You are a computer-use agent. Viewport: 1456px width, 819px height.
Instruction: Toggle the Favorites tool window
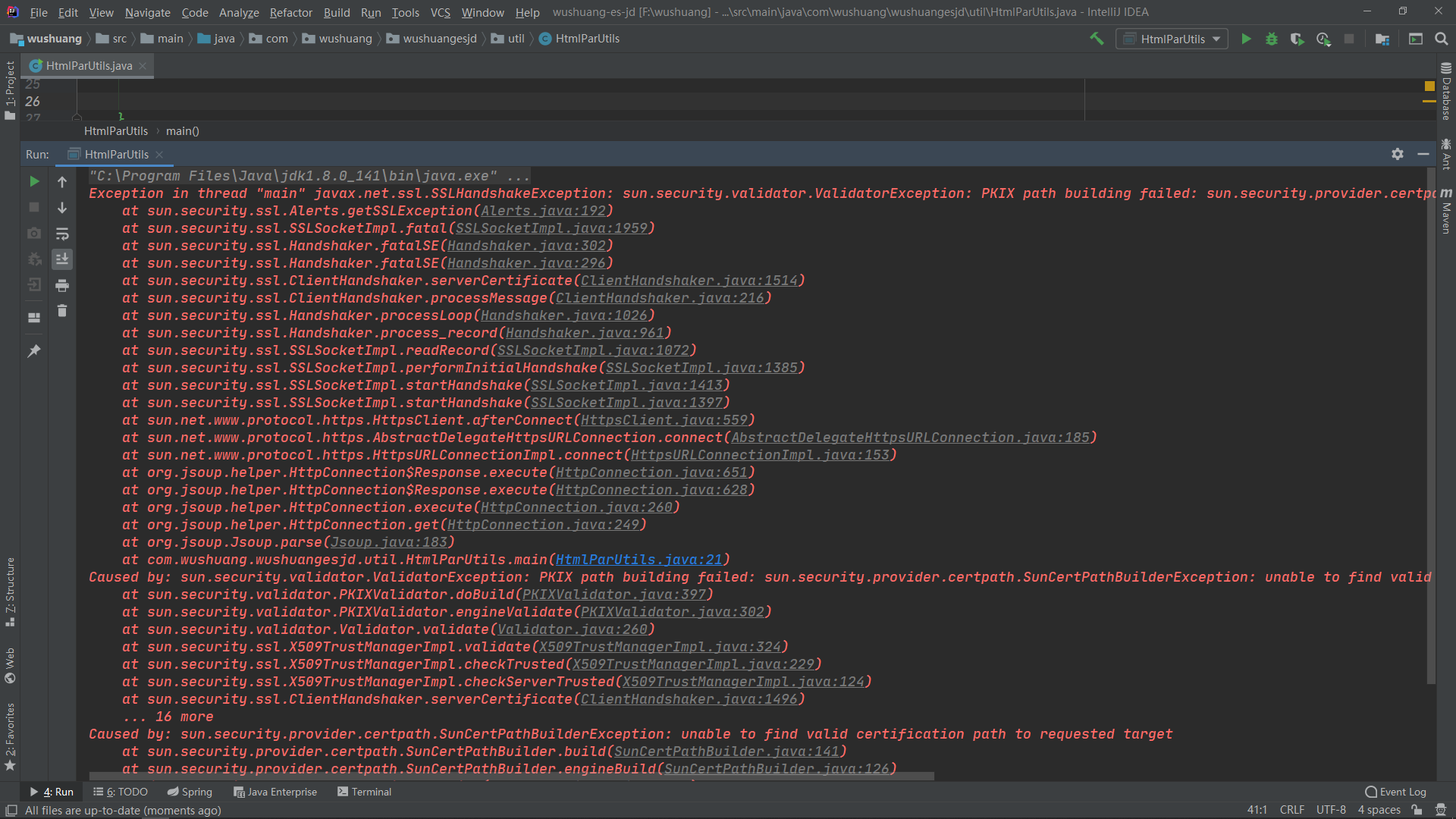[x=10, y=736]
